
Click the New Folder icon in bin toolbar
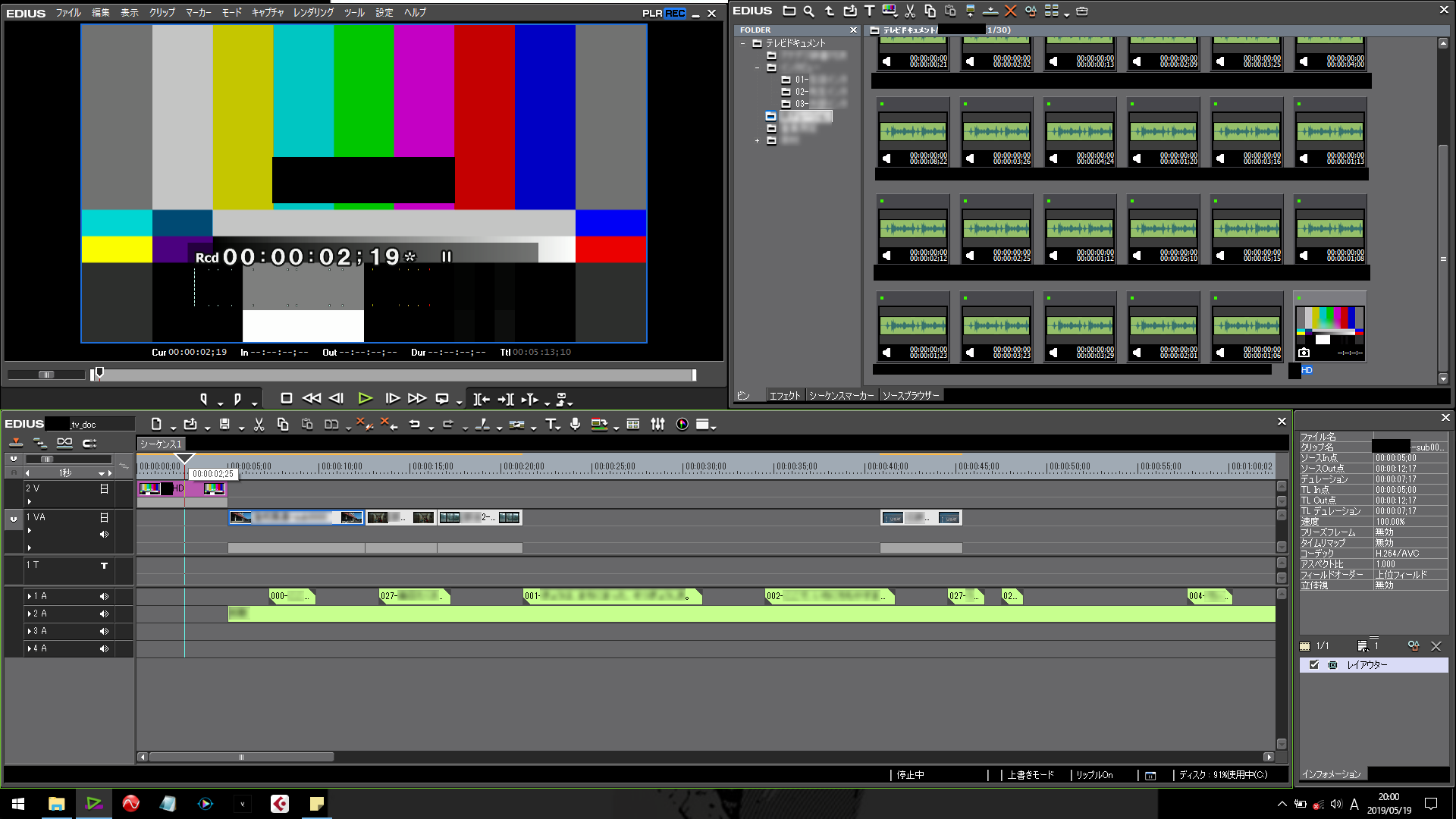[x=789, y=11]
